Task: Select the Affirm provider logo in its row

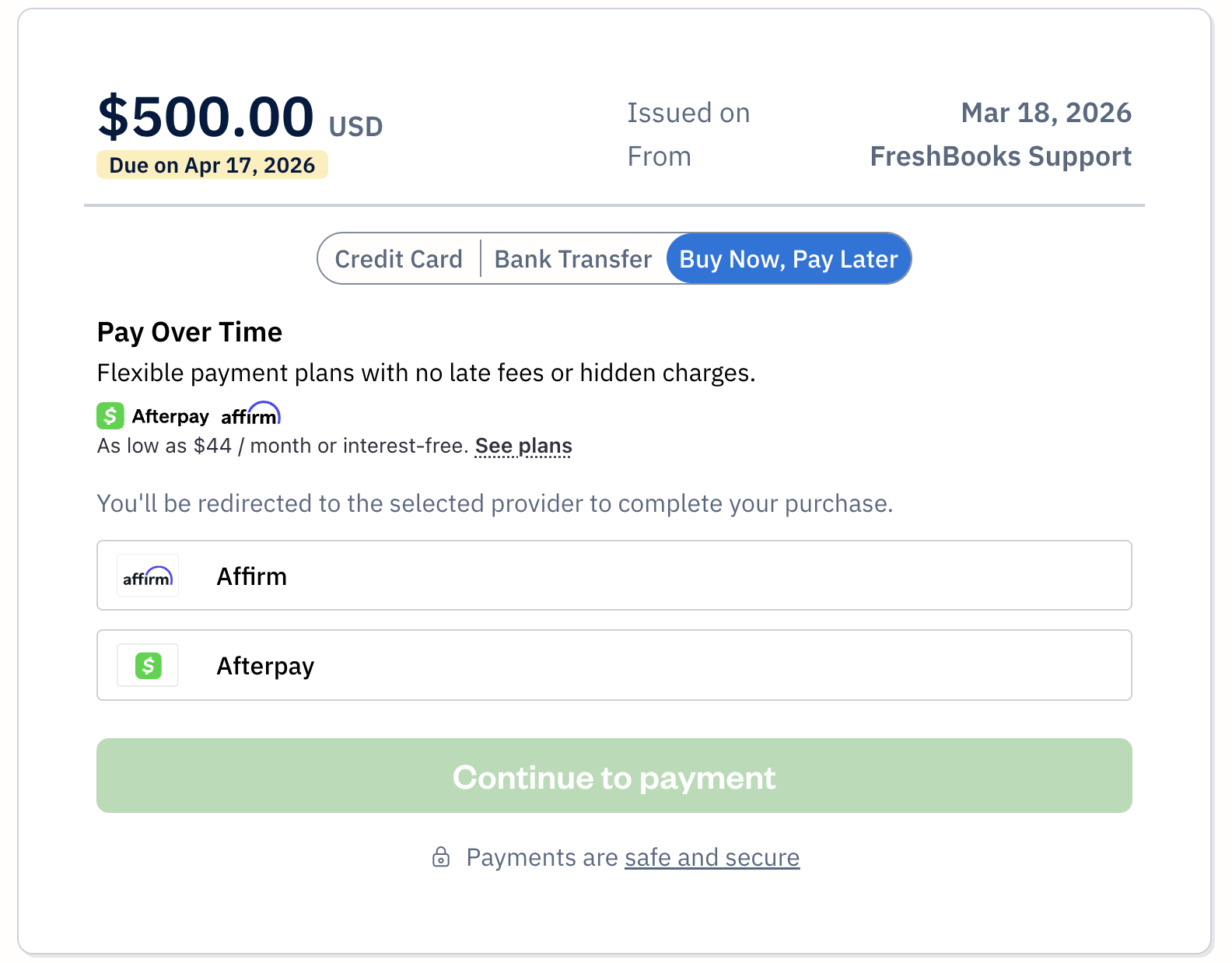Action: [x=147, y=576]
